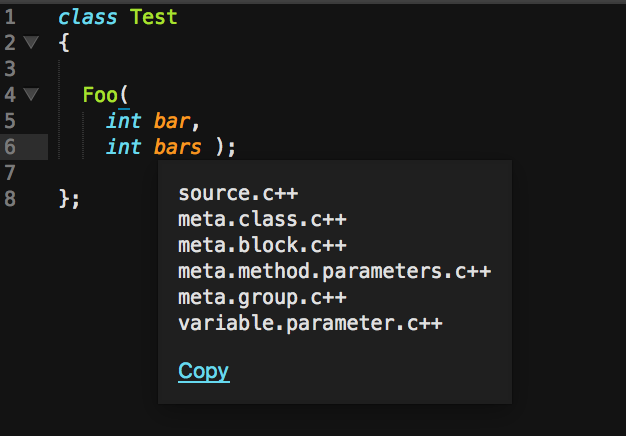Viewport: 626px width, 436px height.
Task: Click the 'int' type on line 5
Action: point(124,121)
